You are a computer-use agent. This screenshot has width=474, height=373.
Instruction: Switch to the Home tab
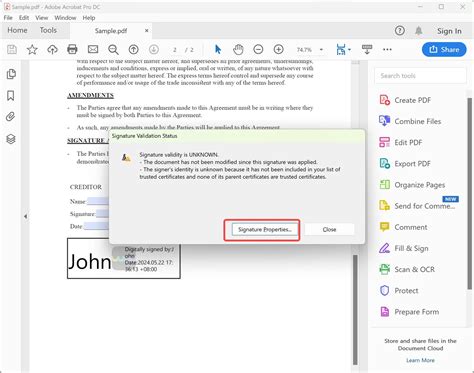click(17, 30)
